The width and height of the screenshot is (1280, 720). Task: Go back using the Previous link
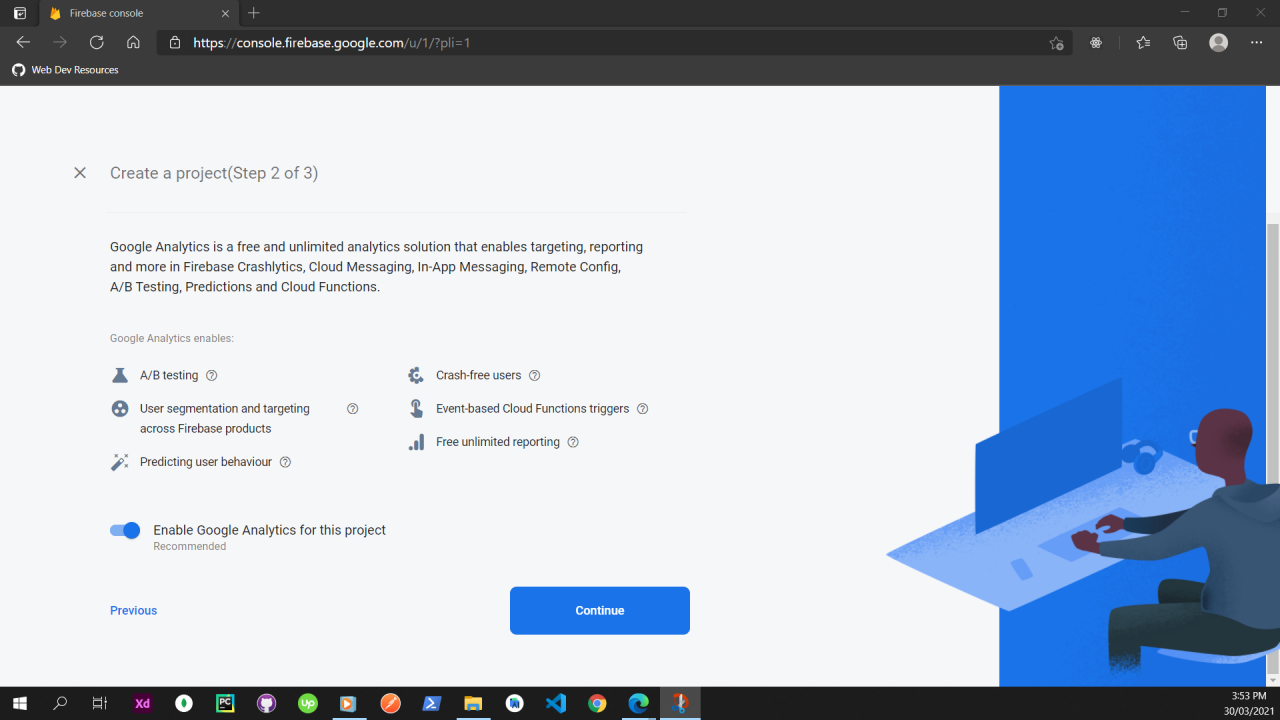(133, 610)
